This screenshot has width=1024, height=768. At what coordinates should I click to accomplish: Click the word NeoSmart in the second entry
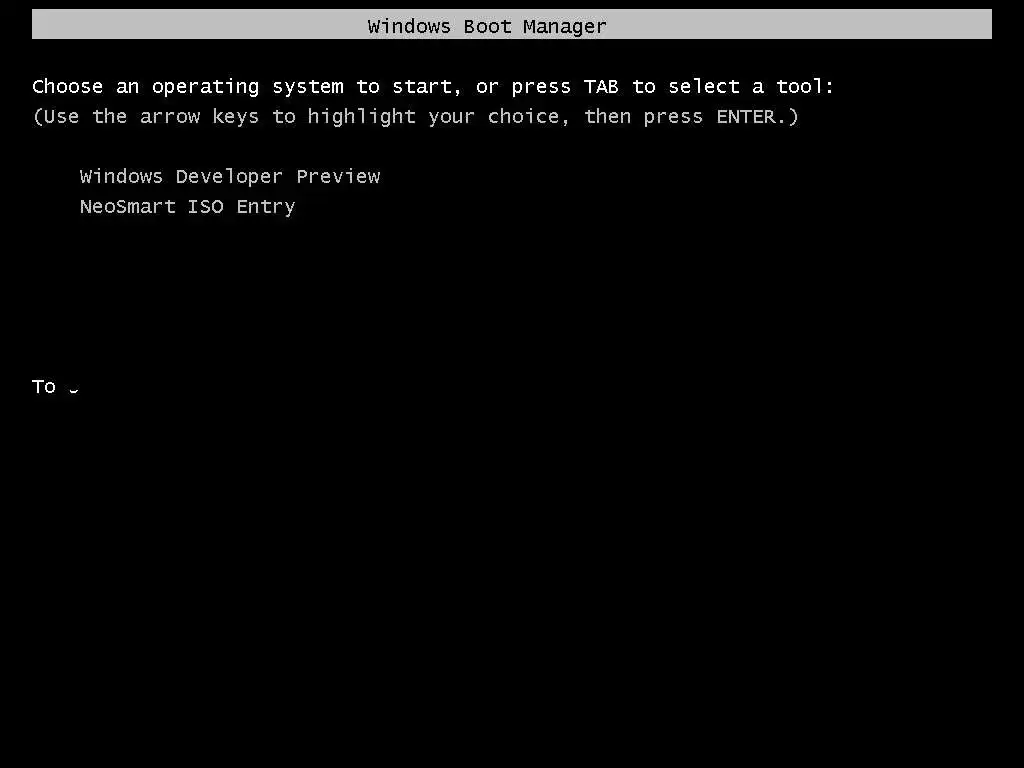[x=128, y=206]
